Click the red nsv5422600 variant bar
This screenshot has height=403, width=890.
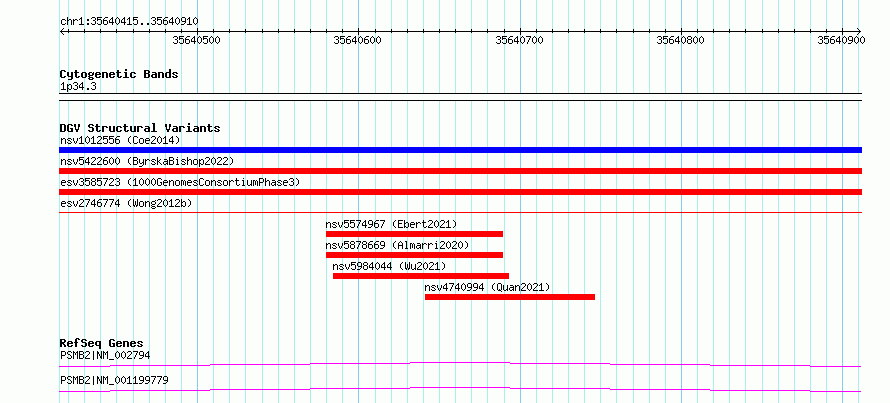460,171
